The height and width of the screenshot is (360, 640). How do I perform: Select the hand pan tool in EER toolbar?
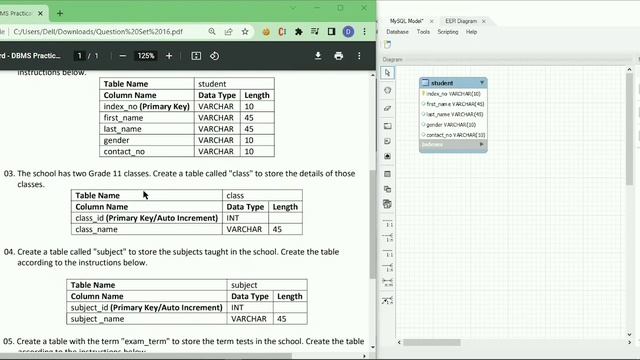click(387, 90)
